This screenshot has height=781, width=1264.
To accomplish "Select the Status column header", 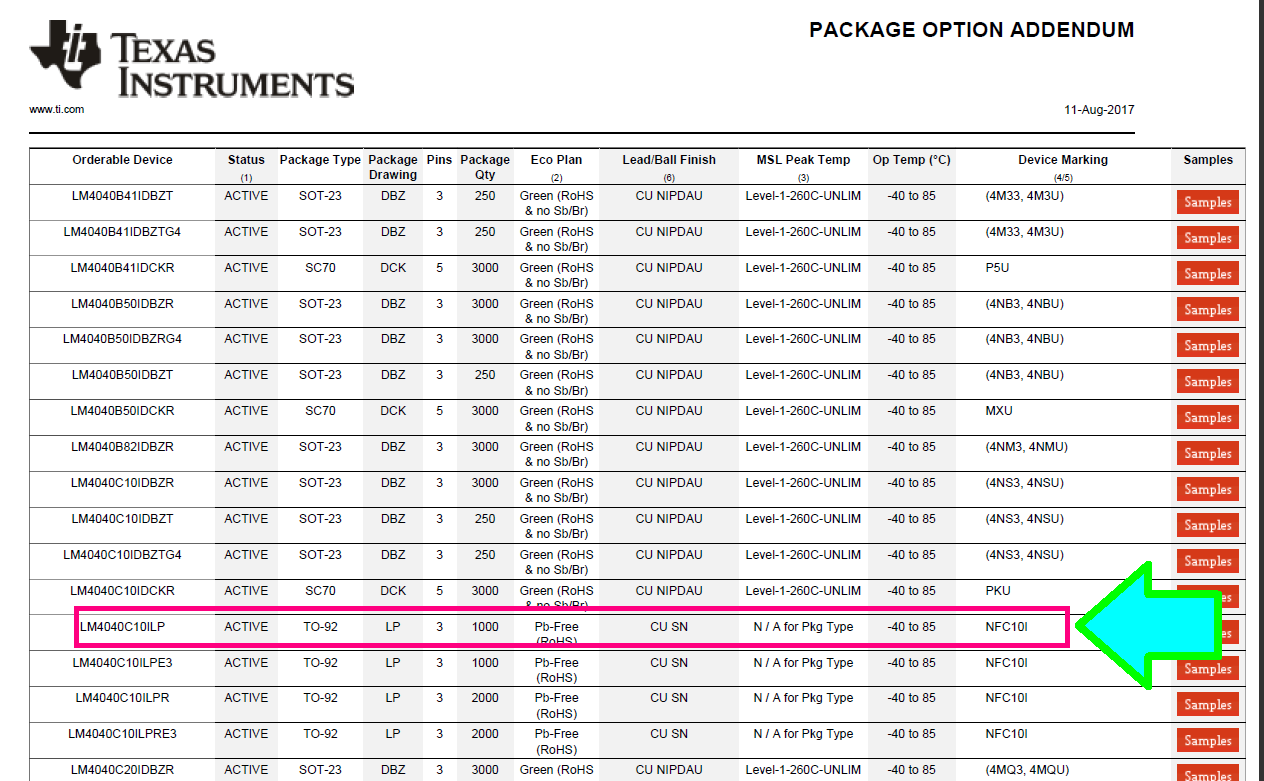I will pos(246,160).
